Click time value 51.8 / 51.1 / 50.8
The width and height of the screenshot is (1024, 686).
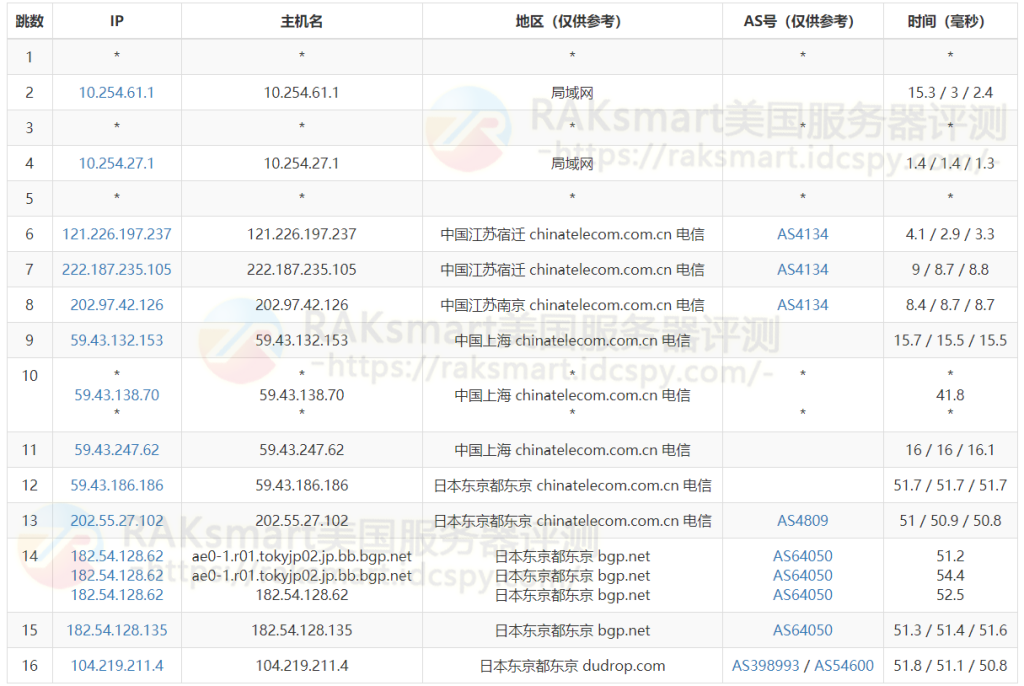coord(950,665)
